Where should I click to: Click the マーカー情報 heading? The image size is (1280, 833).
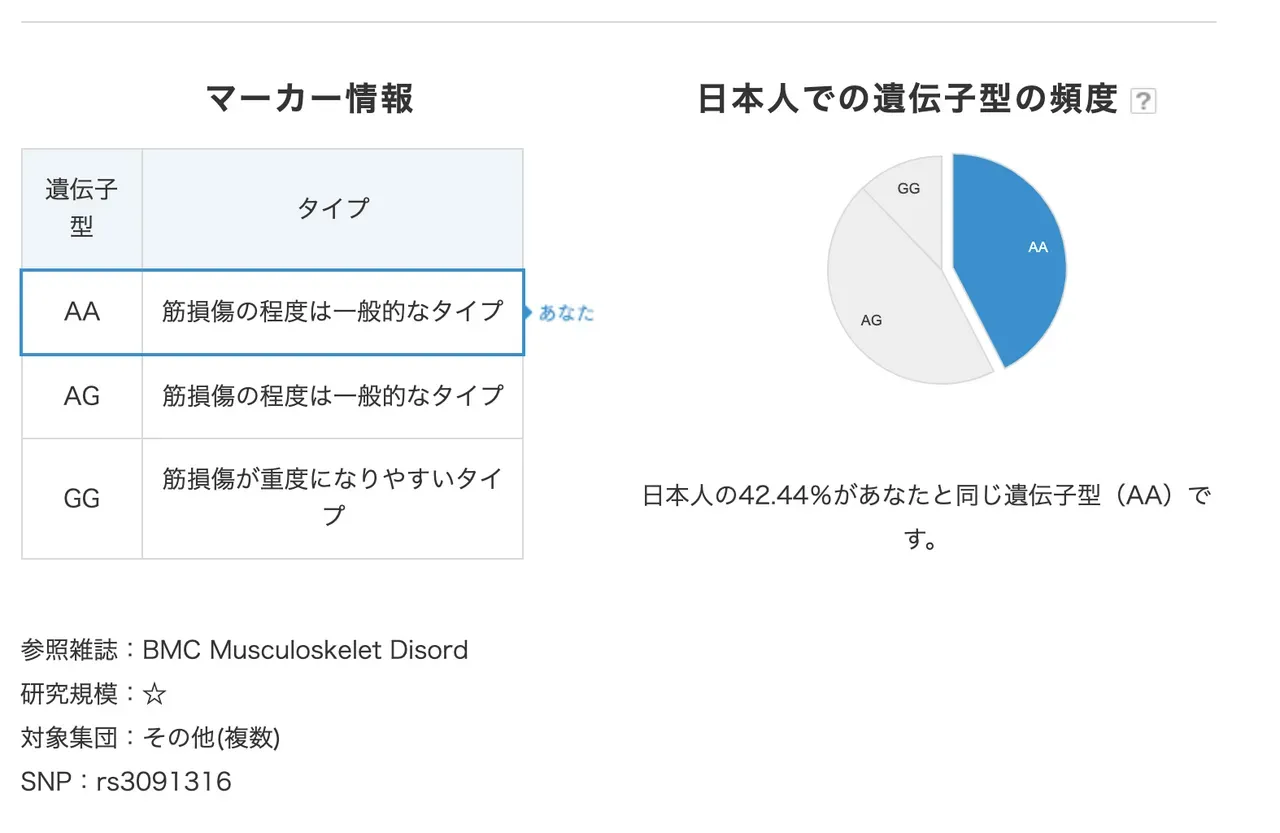(x=309, y=99)
